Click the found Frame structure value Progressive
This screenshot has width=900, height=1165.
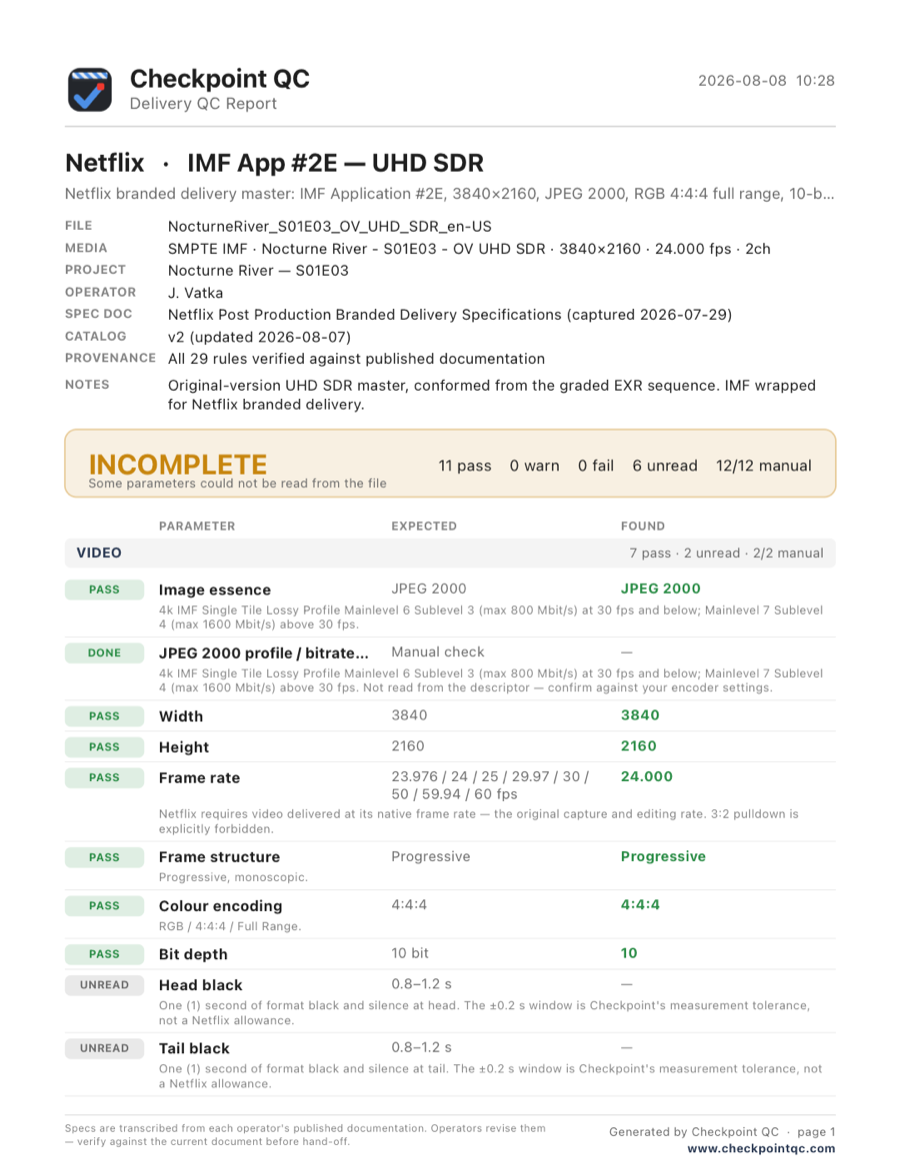(x=663, y=857)
